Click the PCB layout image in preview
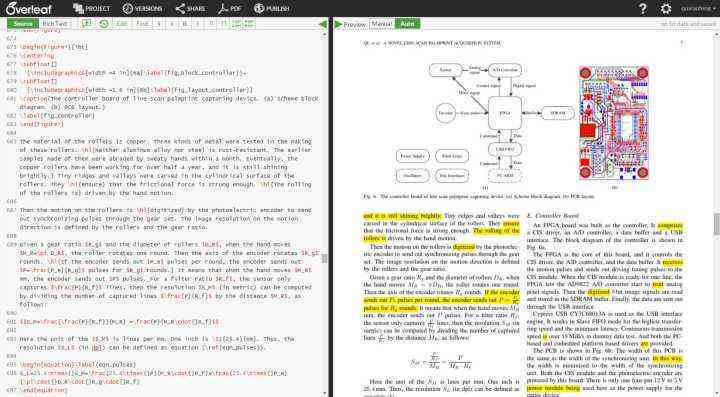720x397 pixels. pos(614,123)
